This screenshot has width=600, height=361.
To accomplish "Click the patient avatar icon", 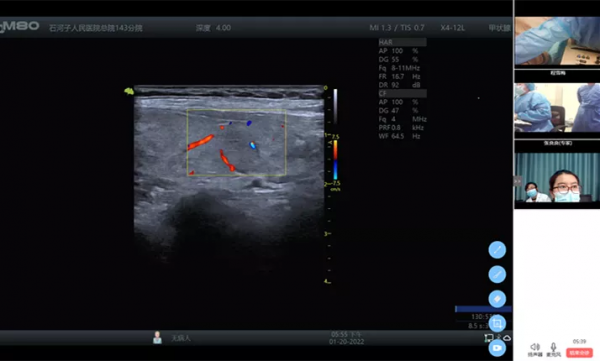I will [157, 337].
